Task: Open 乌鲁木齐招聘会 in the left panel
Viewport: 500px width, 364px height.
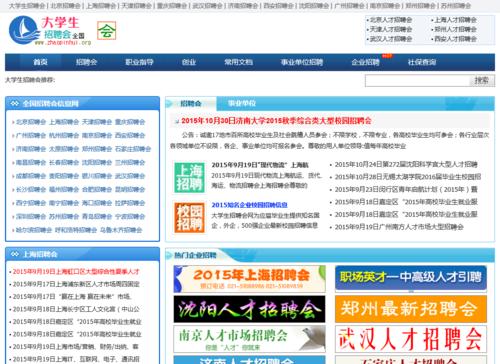Action: click(121, 230)
